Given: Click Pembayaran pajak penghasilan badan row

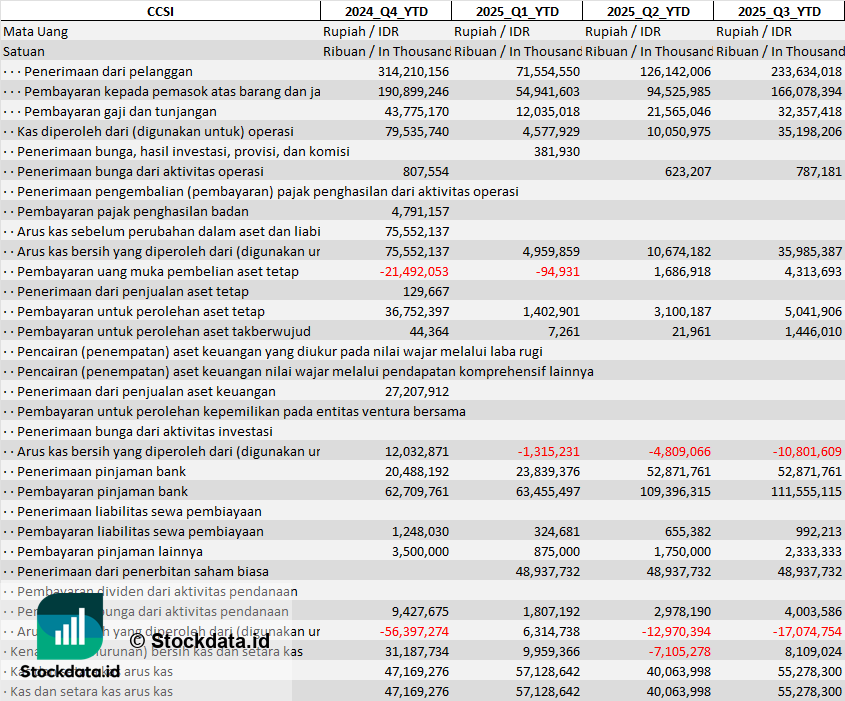Looking at the screenshot, I should 422,211.
